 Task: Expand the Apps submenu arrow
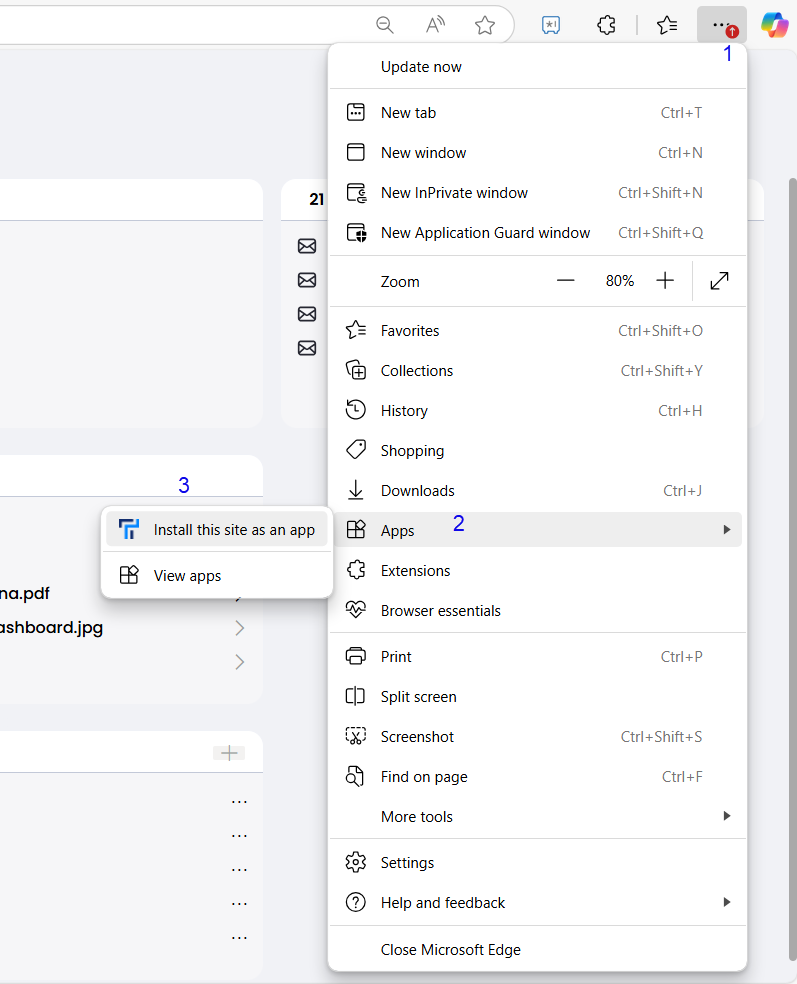click(727, 530)
